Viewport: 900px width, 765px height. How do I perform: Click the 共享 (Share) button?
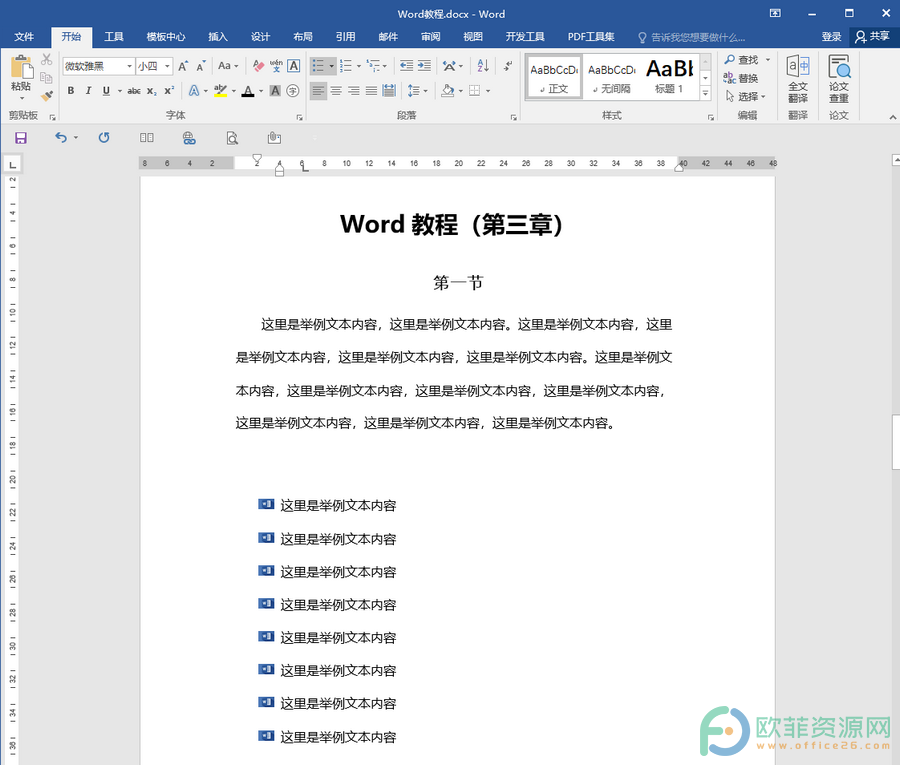872,37
